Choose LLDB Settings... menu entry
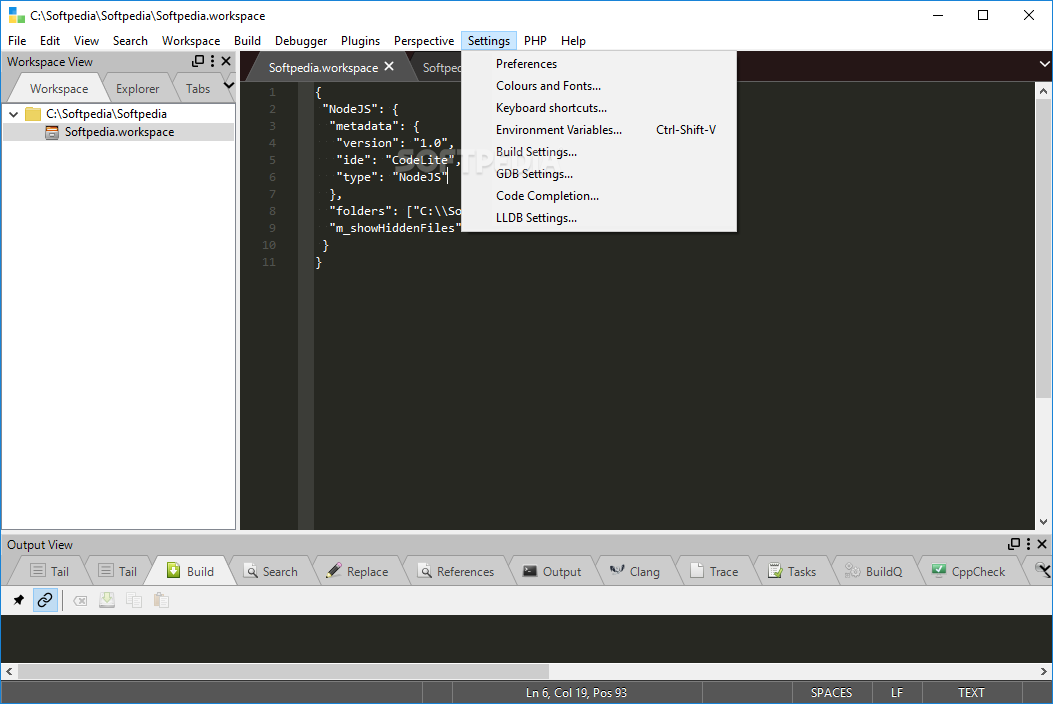The width and height of the screenshot is (1053, 704). pyautogui.click(x=599, y=218)
